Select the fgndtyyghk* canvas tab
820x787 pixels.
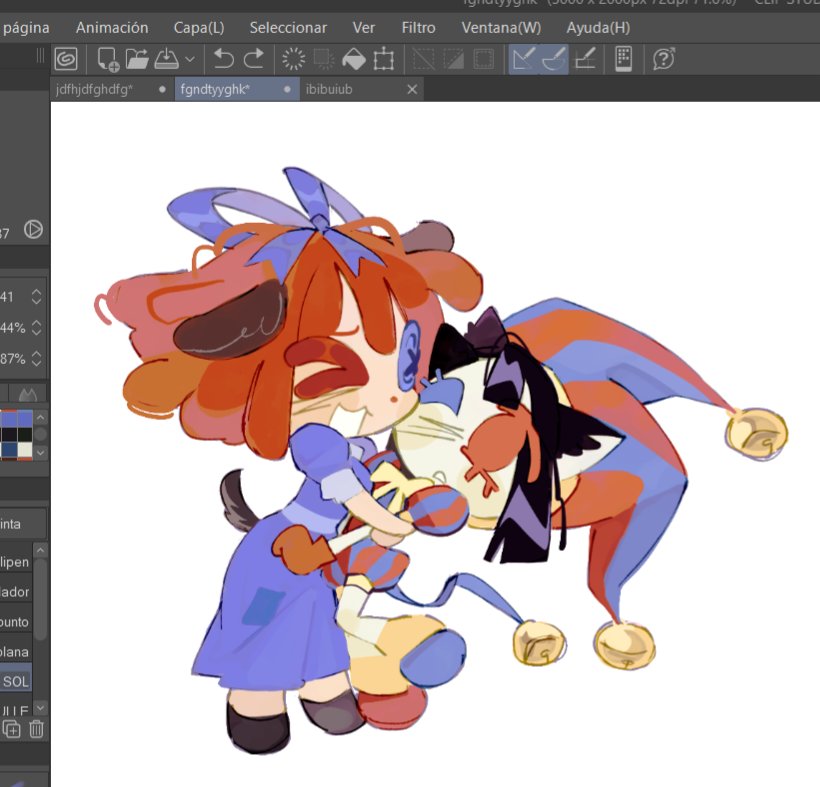pos(237,89)
